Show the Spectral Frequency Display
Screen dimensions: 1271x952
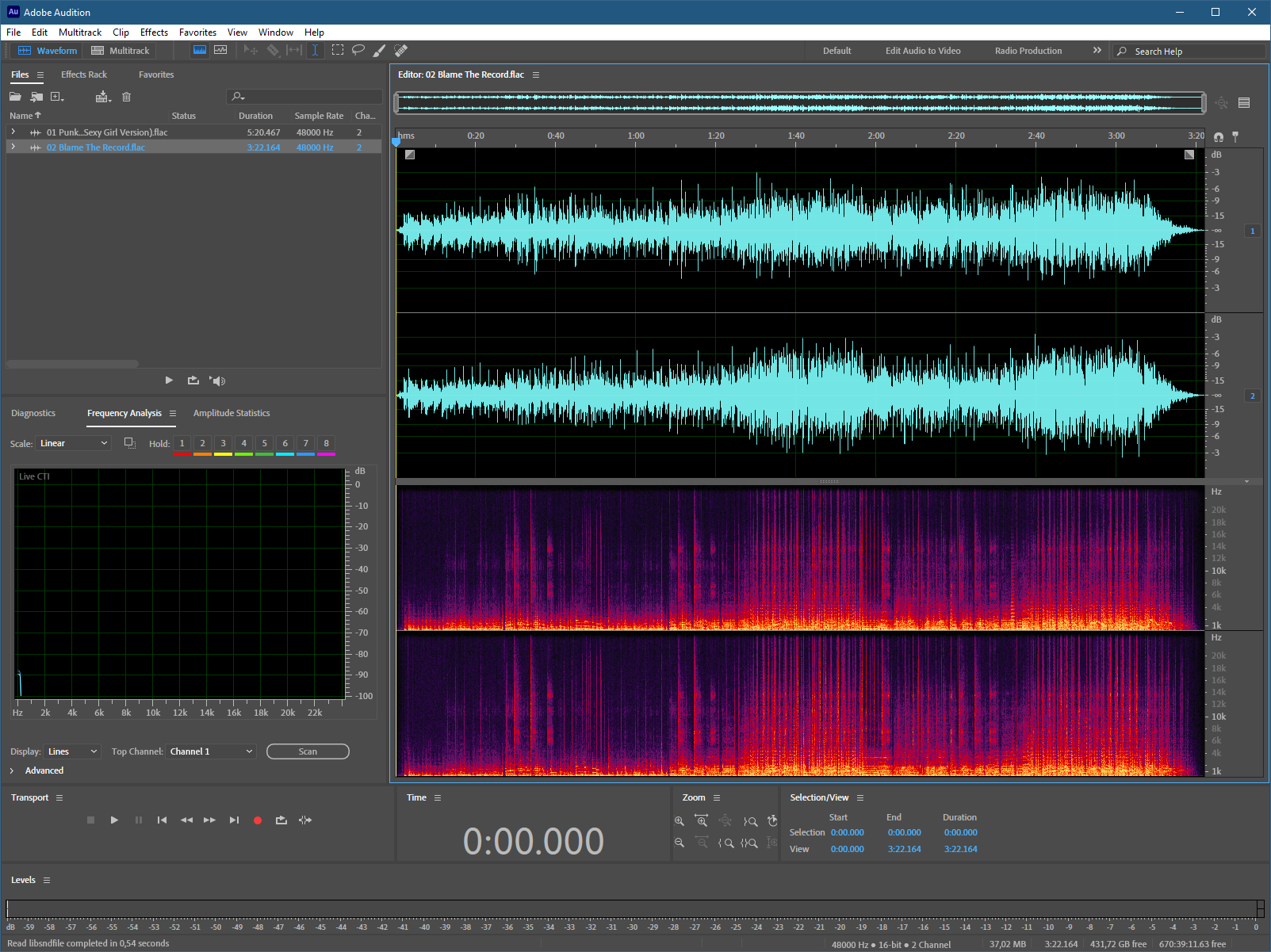pyautogui.click(x=200, y=50)
